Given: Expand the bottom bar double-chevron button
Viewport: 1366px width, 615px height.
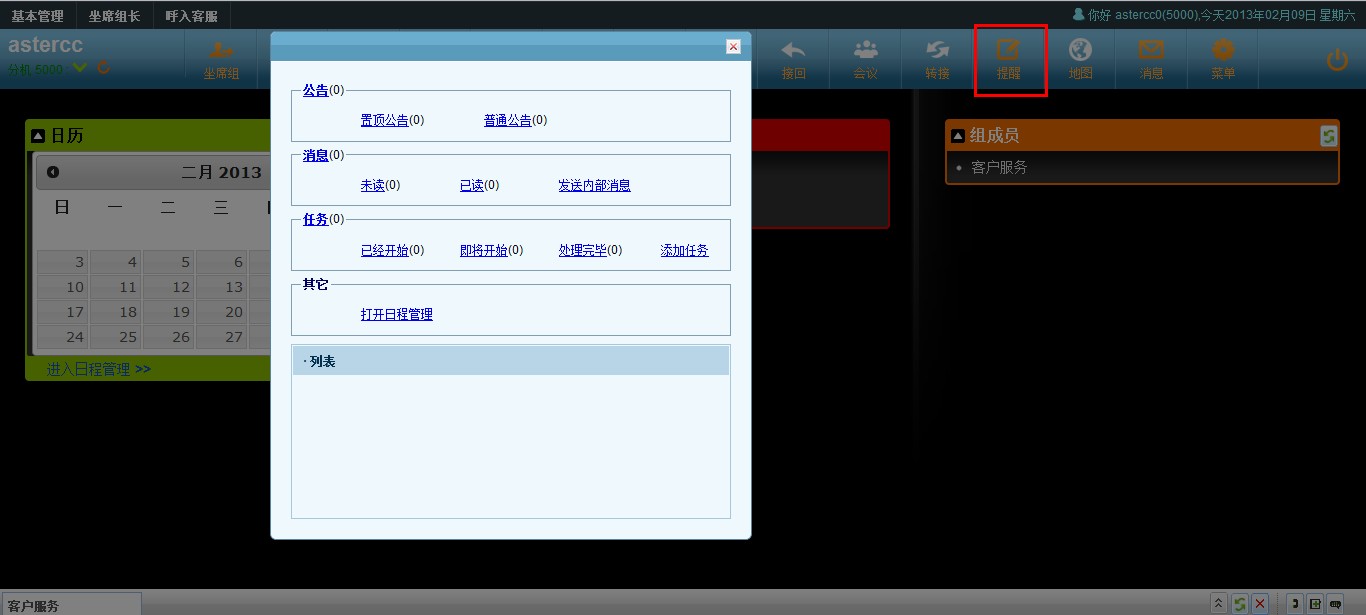Looking at the screenshot, I should click(1218, 604).
